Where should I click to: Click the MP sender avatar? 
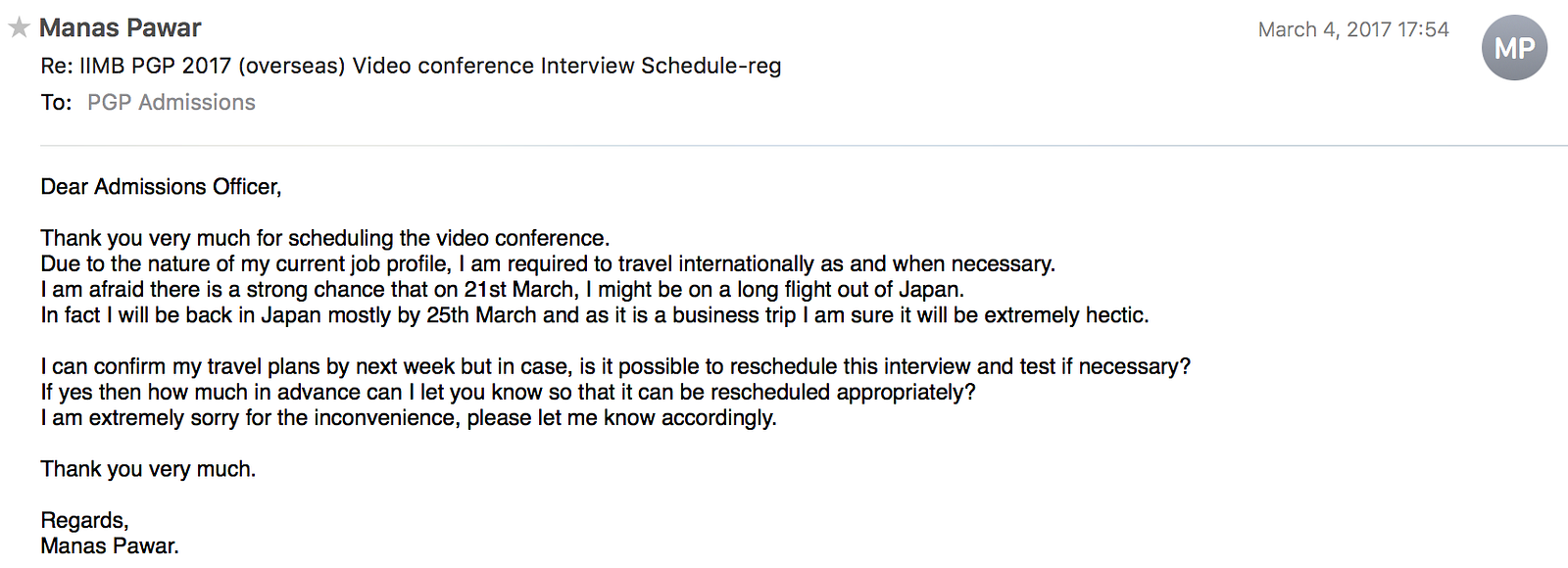[x=1514, y=48]
